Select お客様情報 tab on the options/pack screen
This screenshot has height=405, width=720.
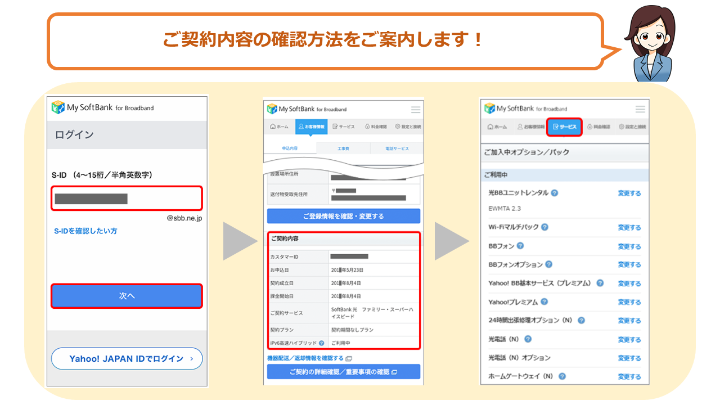[531, 127]
